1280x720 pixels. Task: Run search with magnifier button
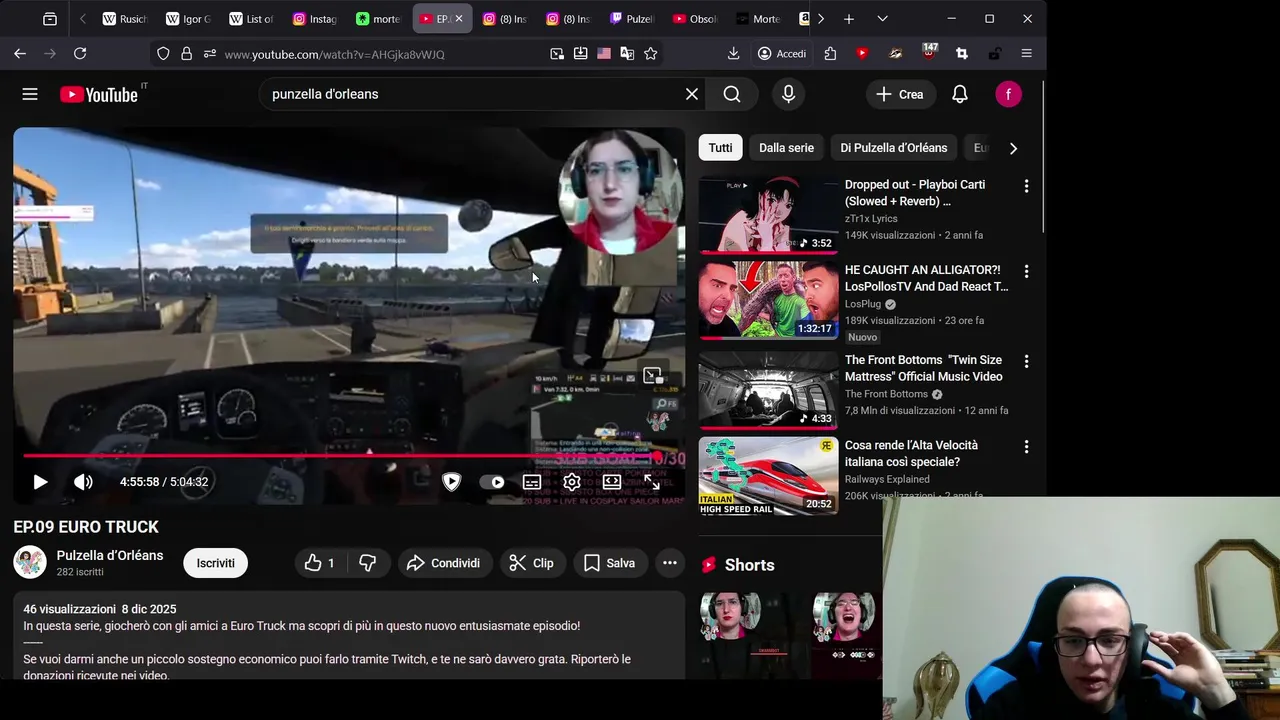coord(732,94)
